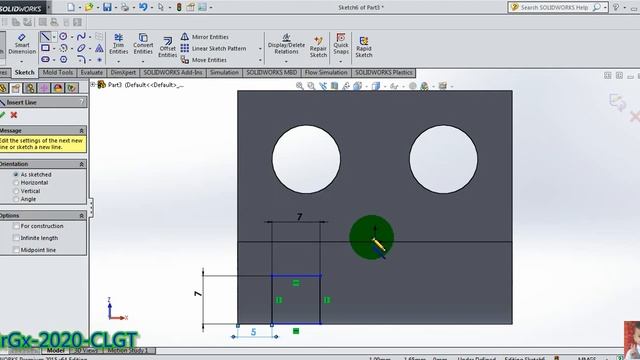Cancel Insert Line with red X
The image size is (640, 360).
(x=14, y=115)
